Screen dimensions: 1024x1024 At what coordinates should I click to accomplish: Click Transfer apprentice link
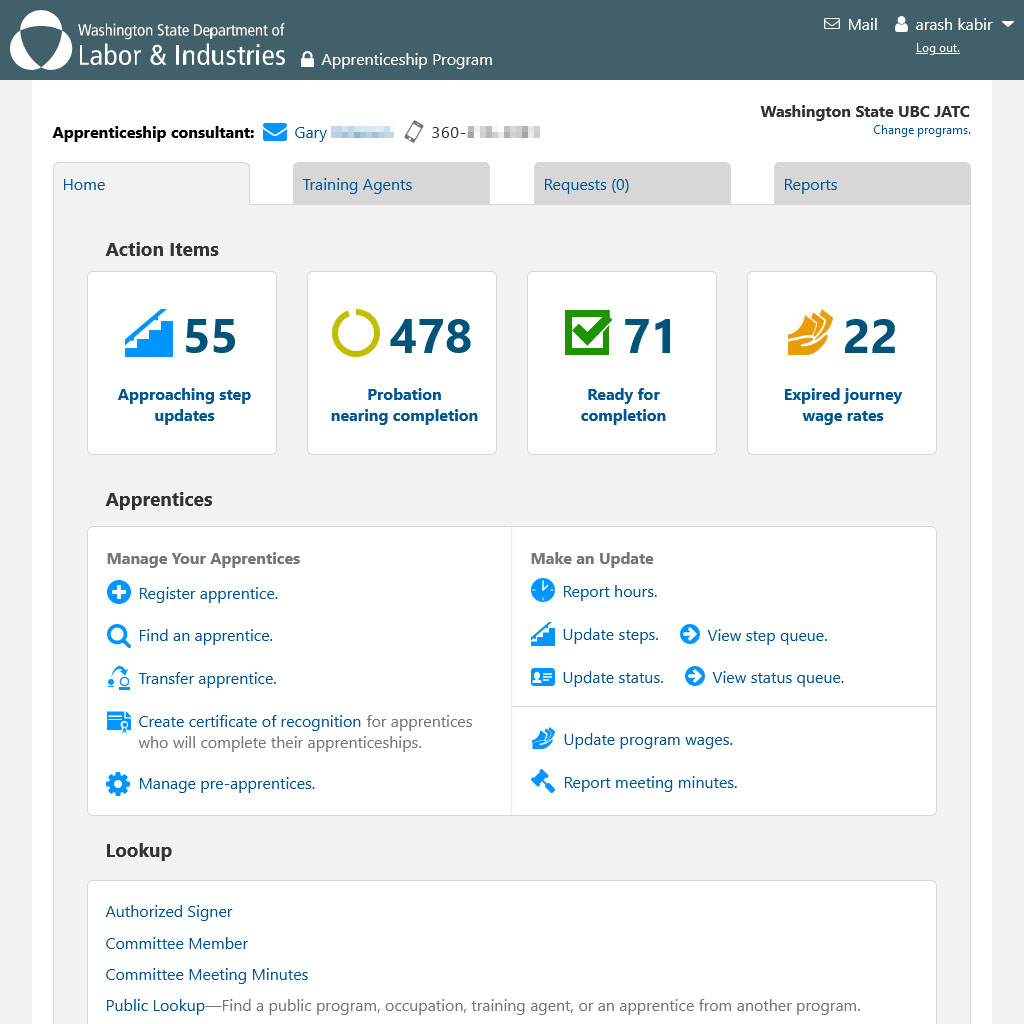coord(208,679)
